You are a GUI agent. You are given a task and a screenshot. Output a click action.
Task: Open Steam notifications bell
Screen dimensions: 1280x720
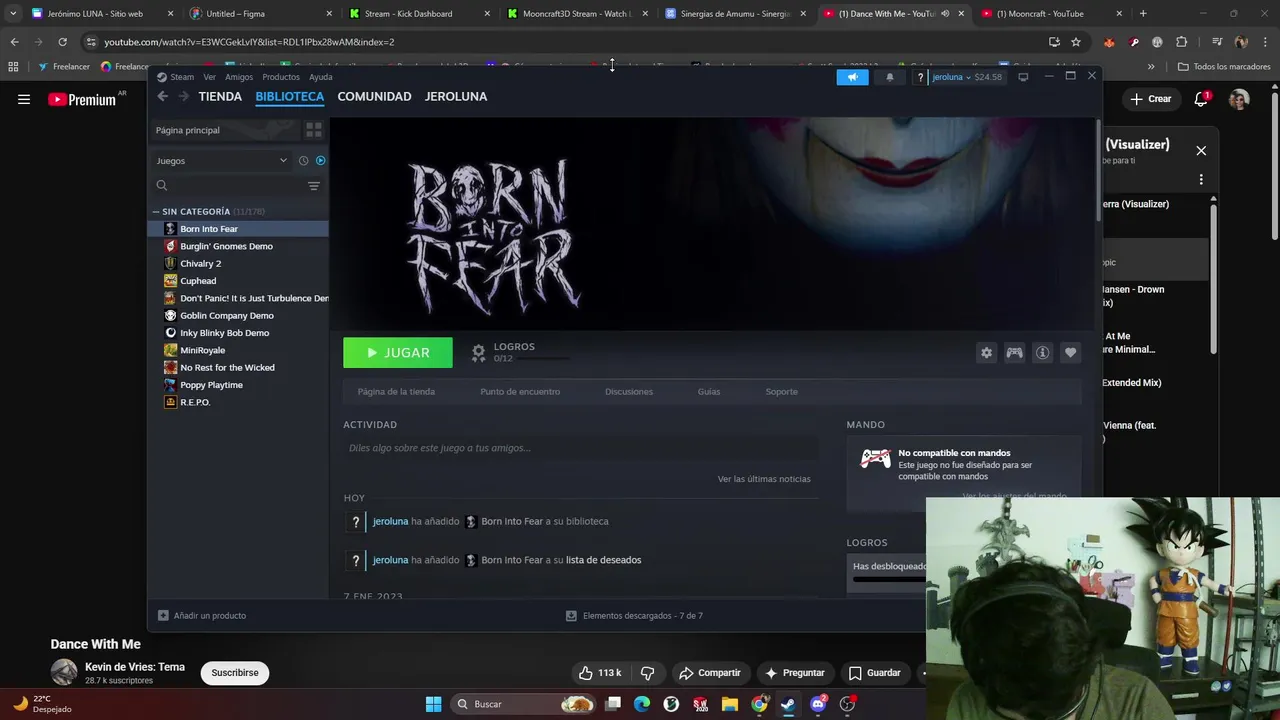click(x=890, y=77)
